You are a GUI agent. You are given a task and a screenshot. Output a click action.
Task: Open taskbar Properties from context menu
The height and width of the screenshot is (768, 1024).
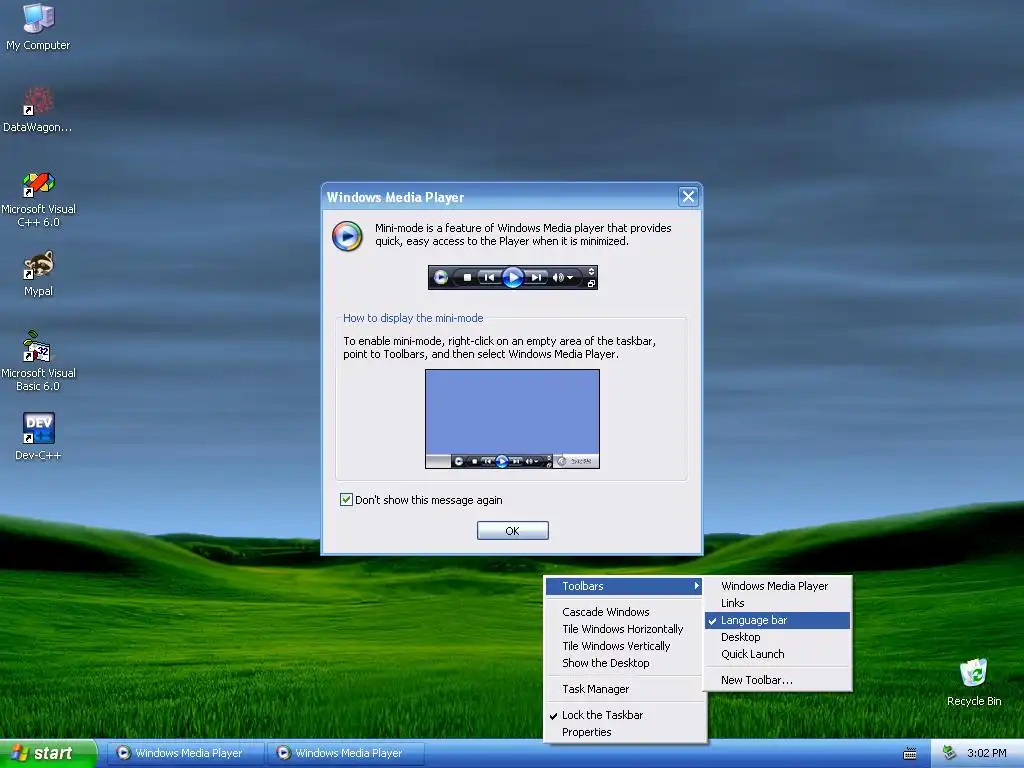click(x=624, y=732)
